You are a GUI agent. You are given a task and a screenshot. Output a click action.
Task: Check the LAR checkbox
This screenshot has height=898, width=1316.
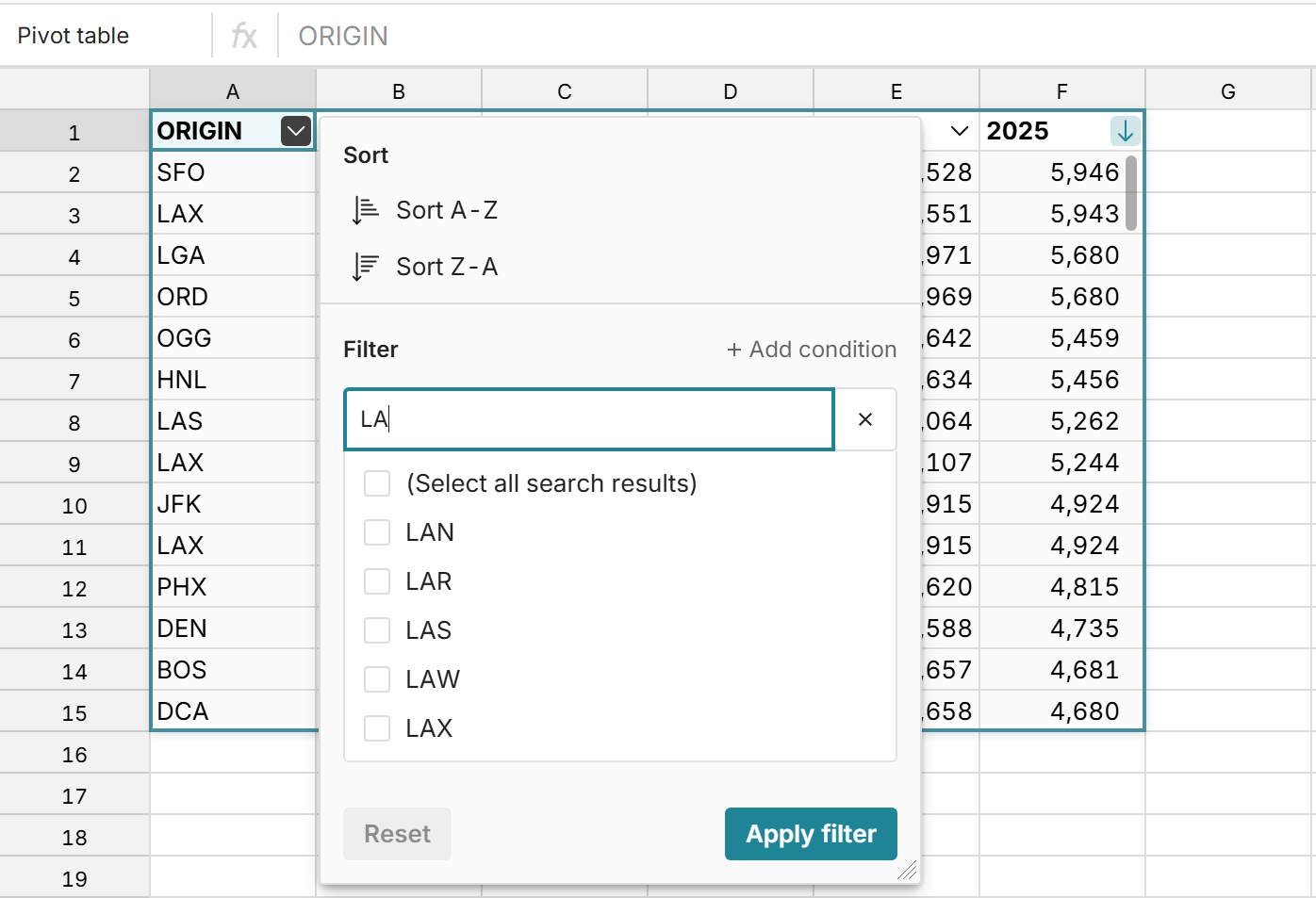tap(377, 580)
